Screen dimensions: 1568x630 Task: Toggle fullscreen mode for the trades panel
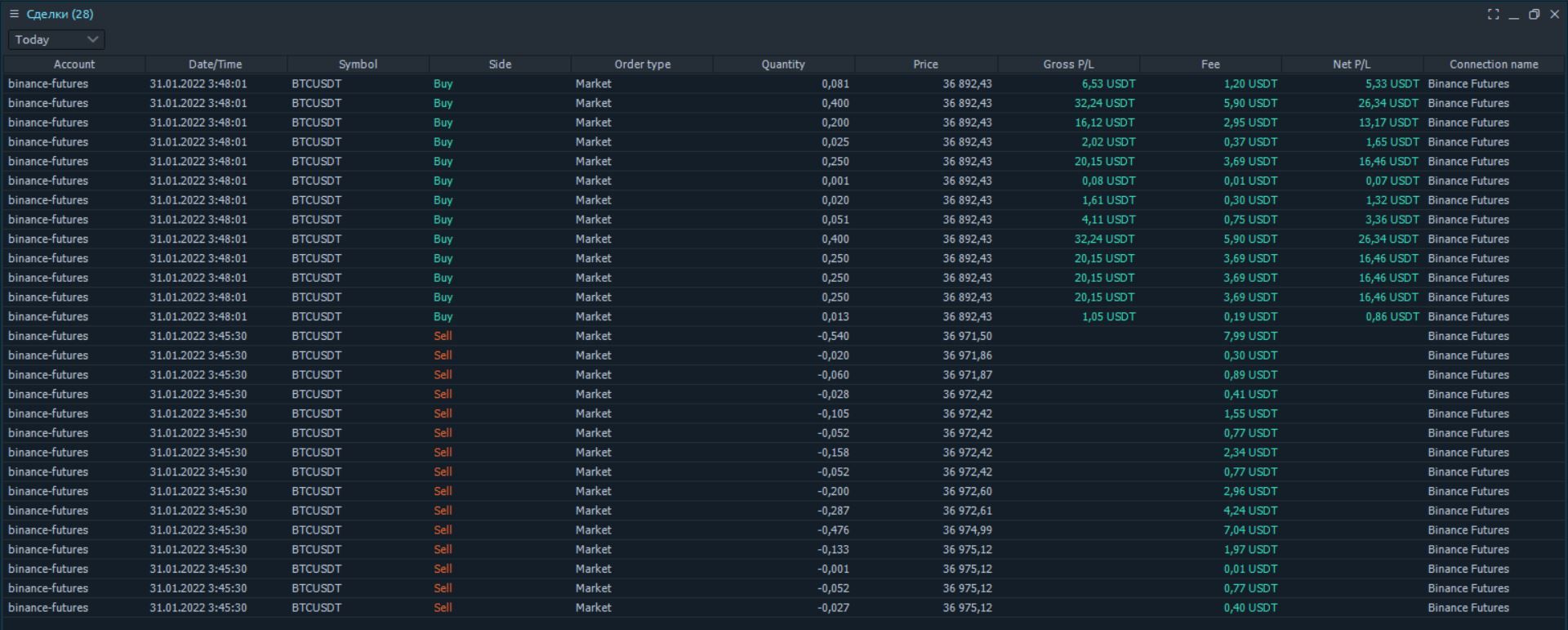click(1493, 14)
